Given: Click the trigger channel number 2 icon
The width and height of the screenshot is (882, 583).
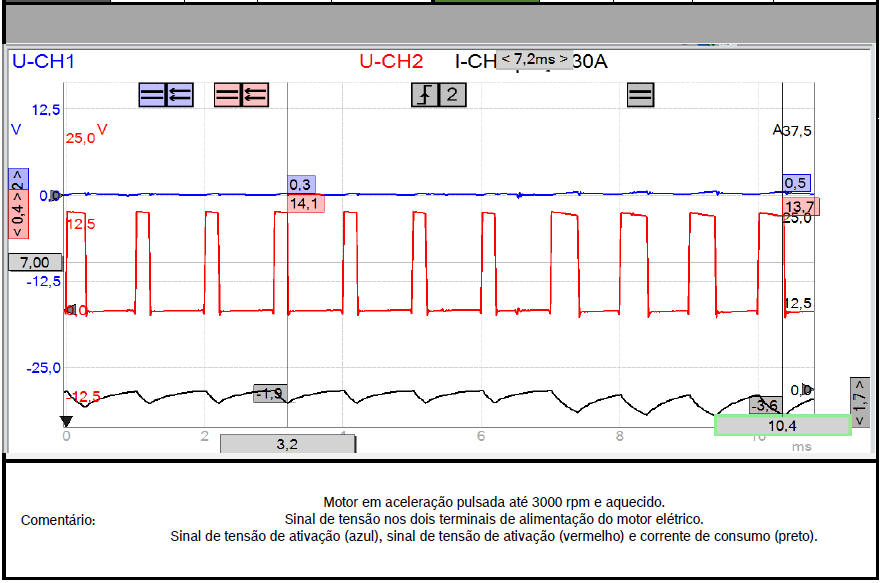Looking at the screenshot, I should point(453,95).
